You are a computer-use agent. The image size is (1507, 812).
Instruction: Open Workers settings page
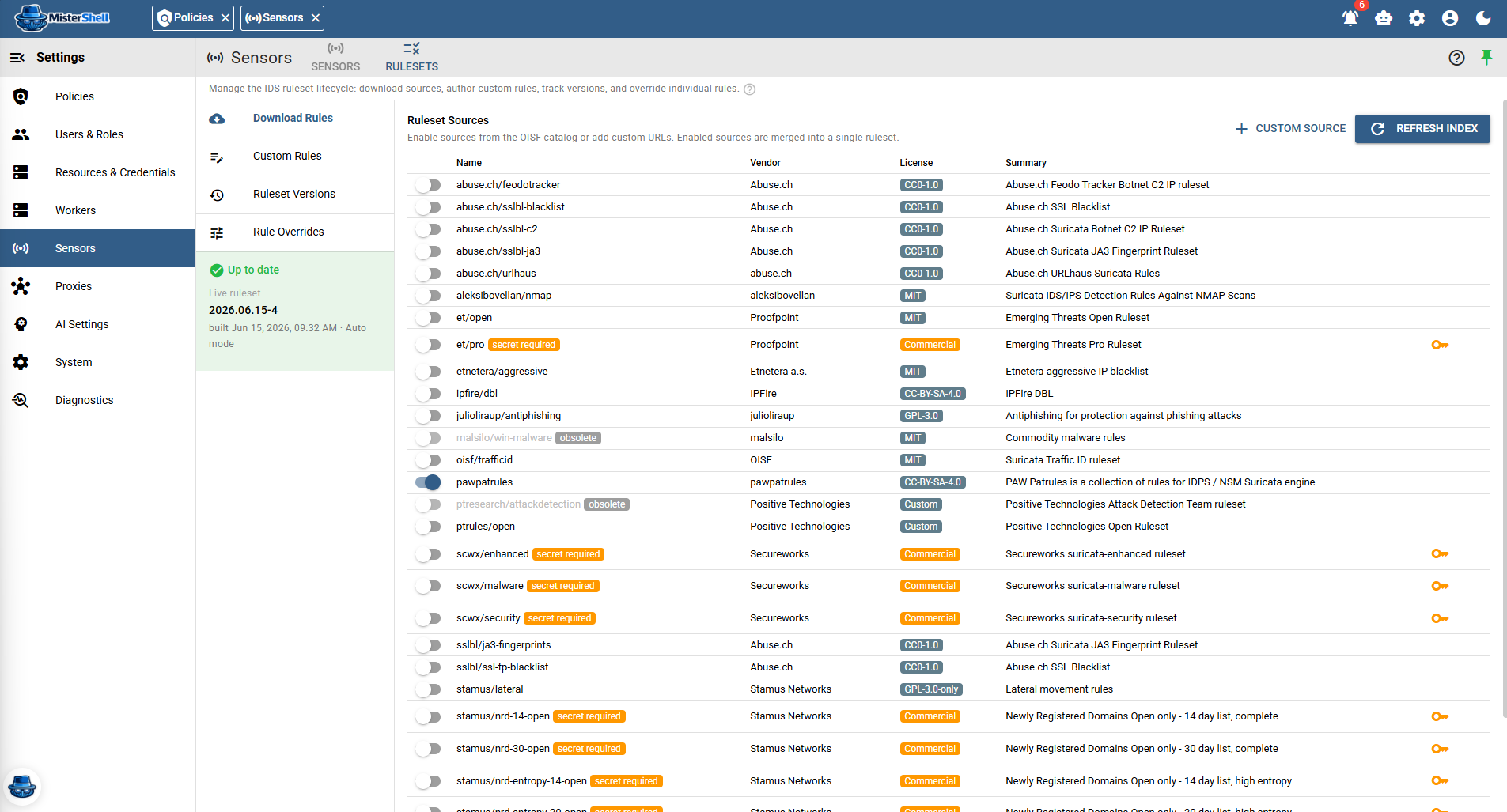point(97,210)
